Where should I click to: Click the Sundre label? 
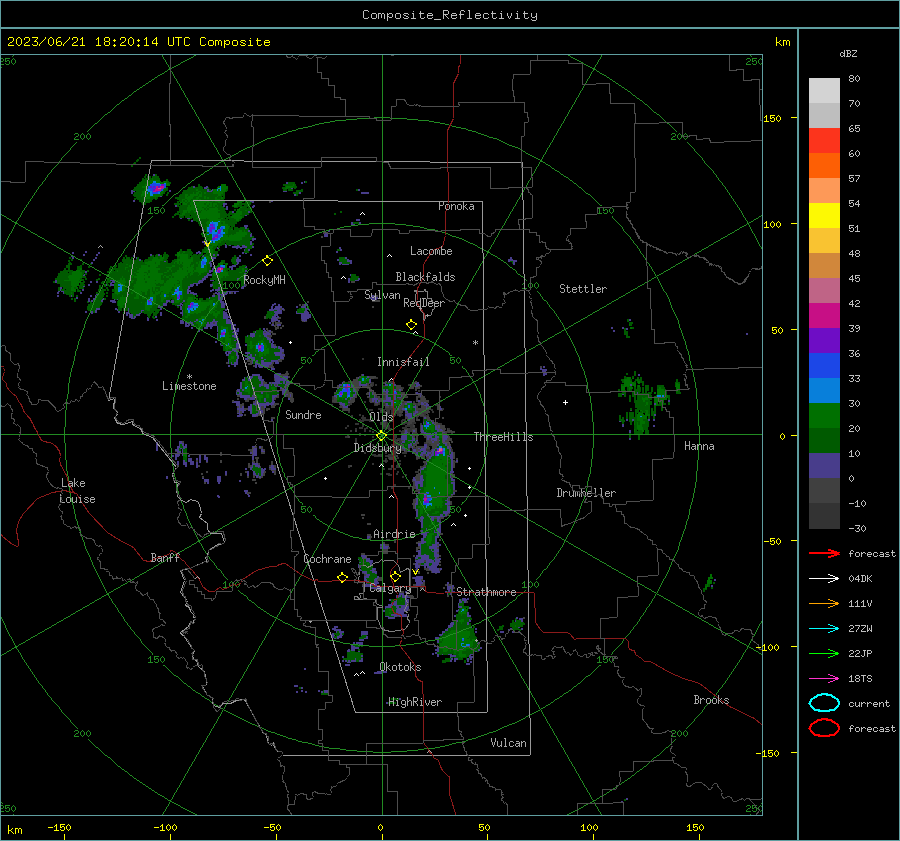(x=303, y=414)
